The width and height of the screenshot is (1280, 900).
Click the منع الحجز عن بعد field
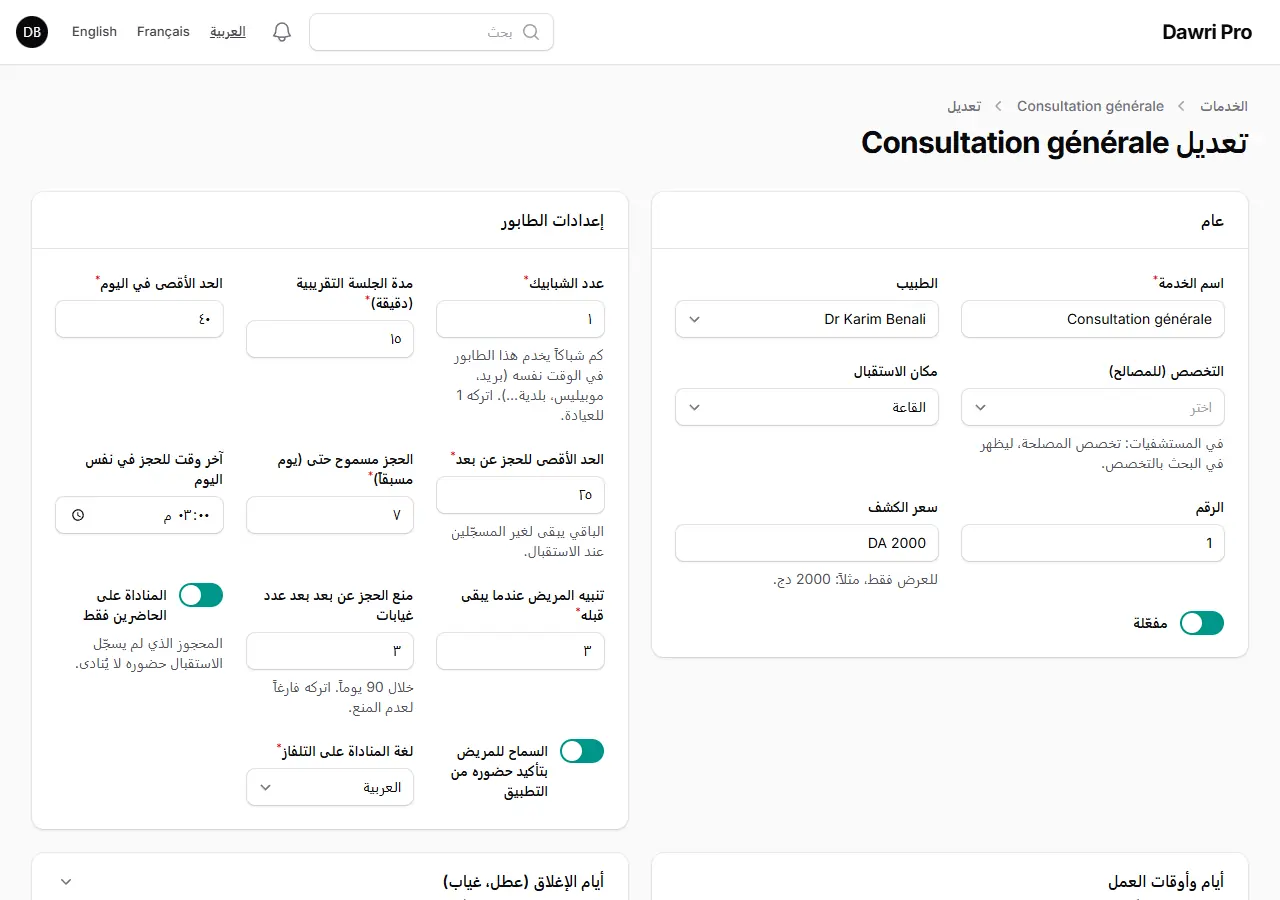pyautogui.click(x=330, y=651)
